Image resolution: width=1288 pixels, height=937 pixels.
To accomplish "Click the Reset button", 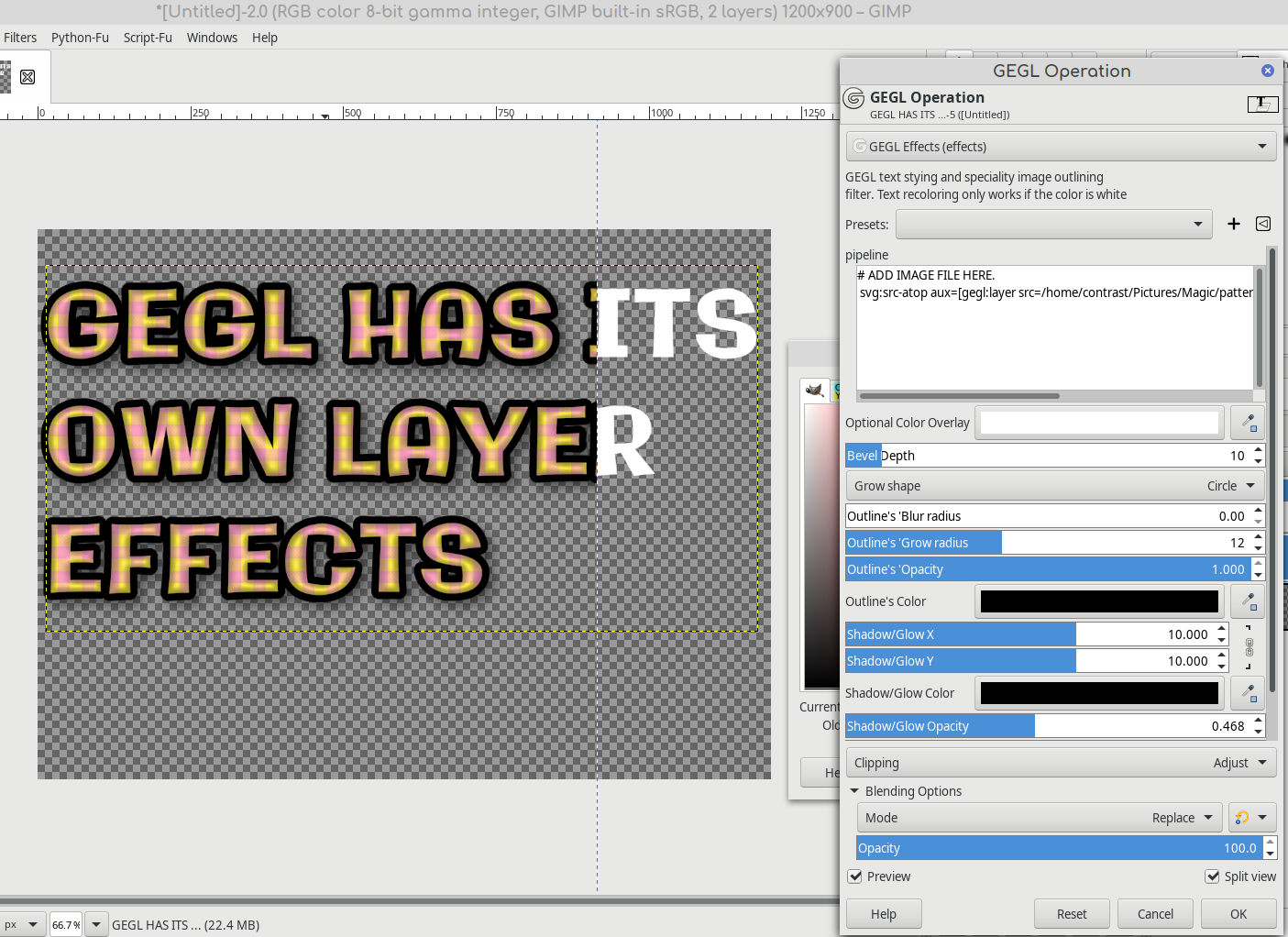I will (x=1072, y=914).
